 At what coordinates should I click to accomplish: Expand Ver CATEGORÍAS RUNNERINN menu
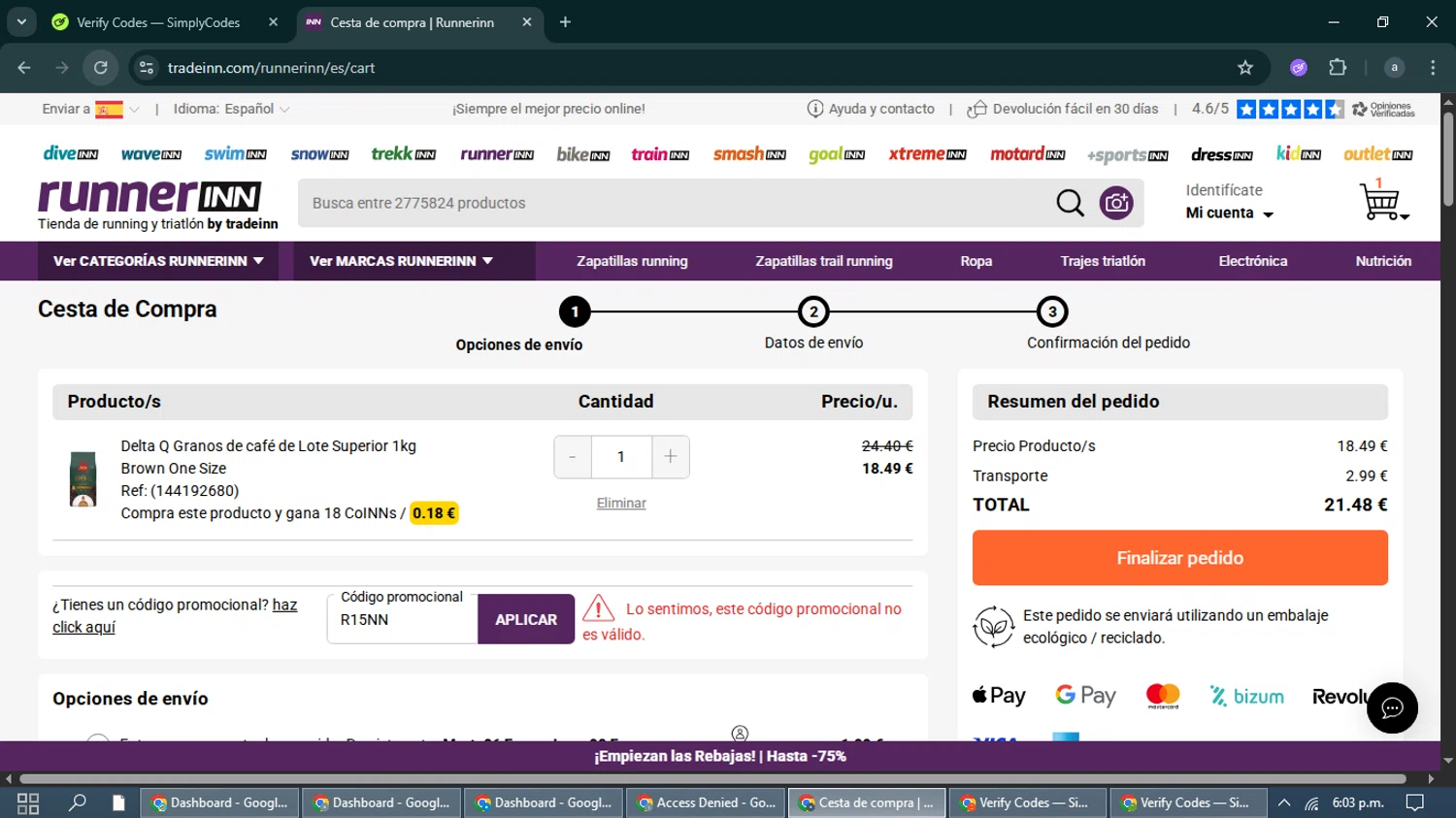pyautogui.click(x=158, y=261)
